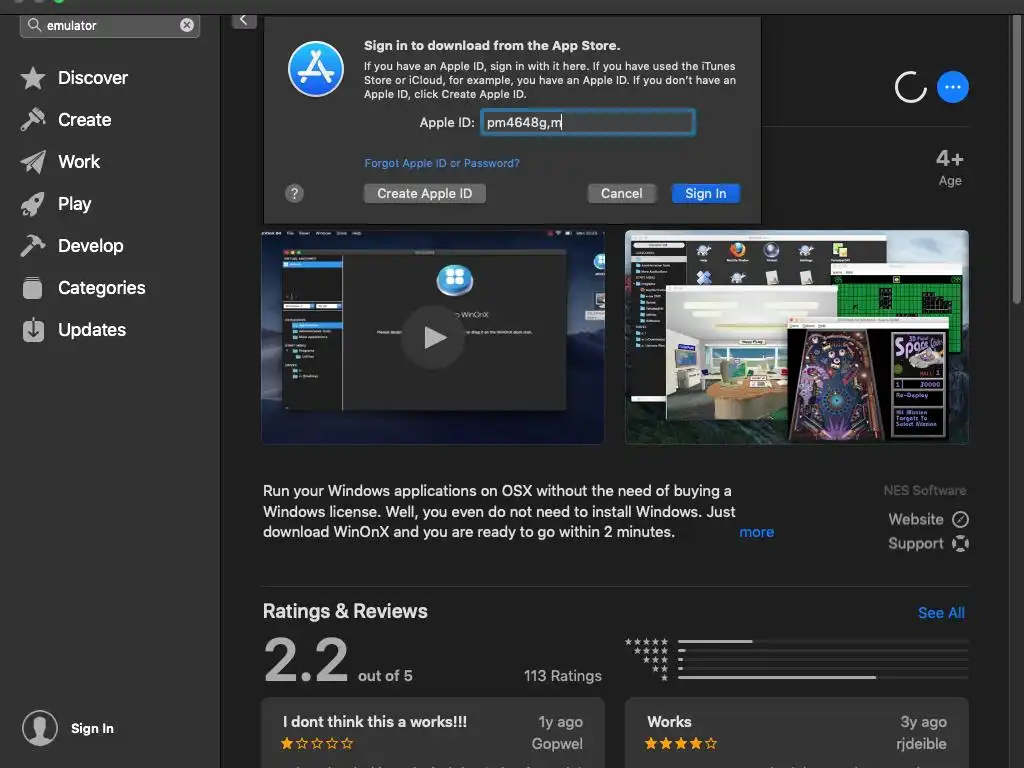The width and height of the screenshot is (1024, 768).
Task: Click the Discover star icon
Action: click(33, 78)
